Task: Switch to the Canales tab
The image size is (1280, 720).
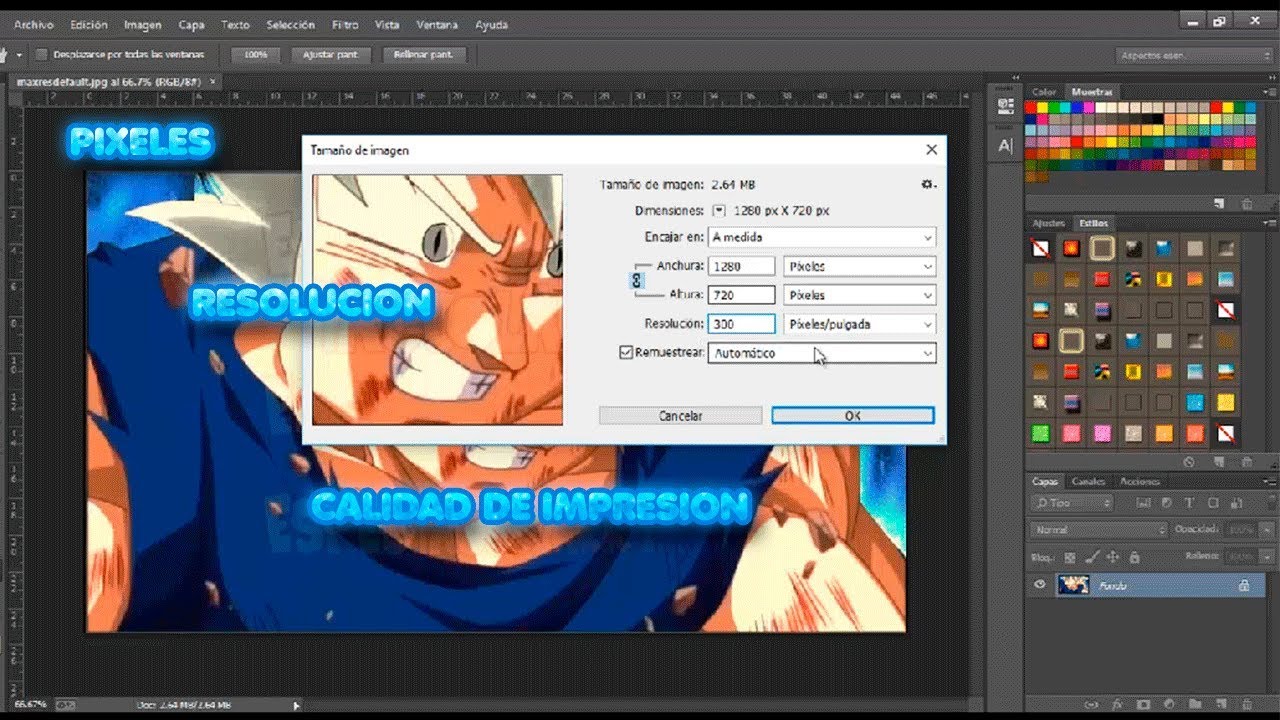Action: (1089, 481)
